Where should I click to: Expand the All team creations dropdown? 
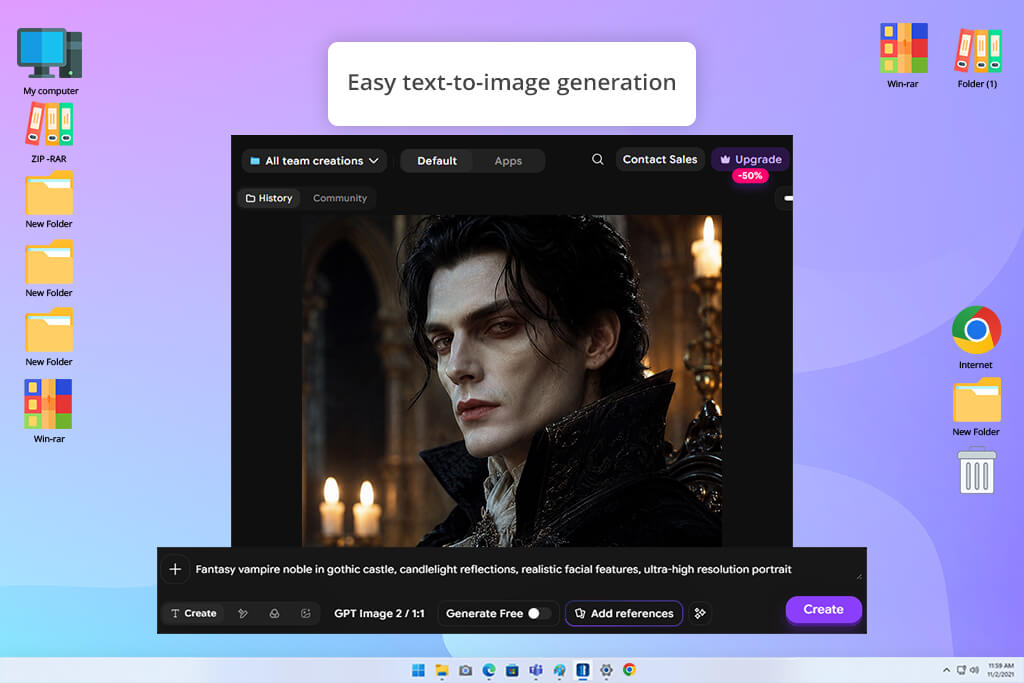pos(314,161)
